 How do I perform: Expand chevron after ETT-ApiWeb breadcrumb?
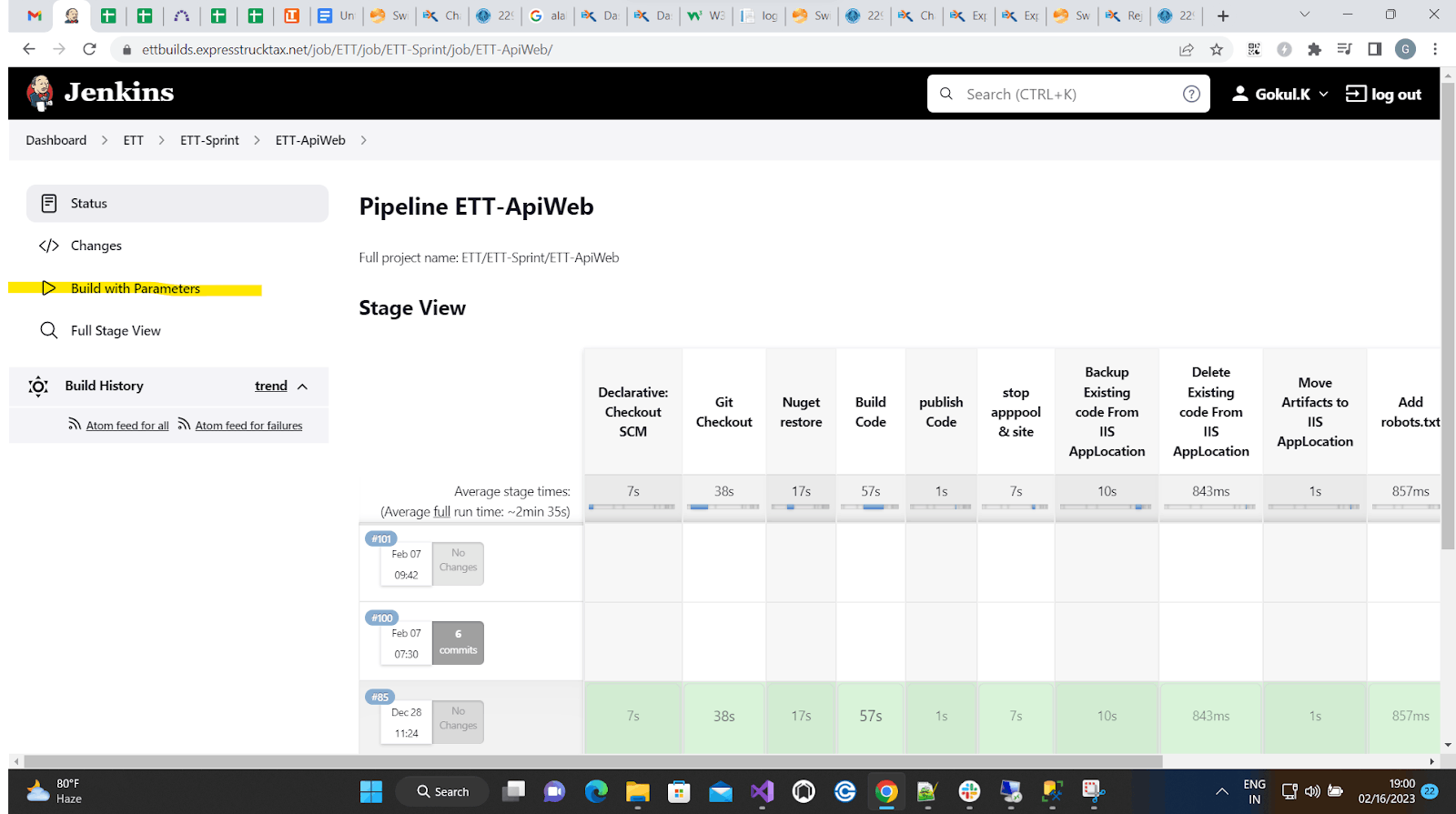(x=363, y=140)
